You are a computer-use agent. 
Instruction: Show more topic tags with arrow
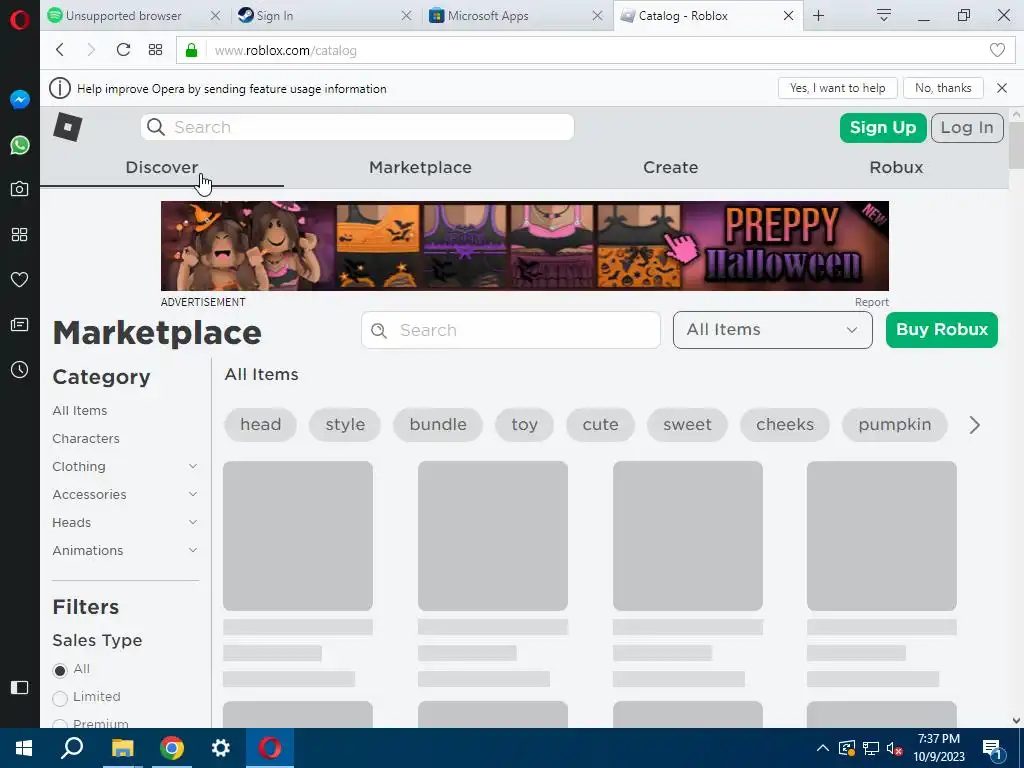[x=974, y=425]
